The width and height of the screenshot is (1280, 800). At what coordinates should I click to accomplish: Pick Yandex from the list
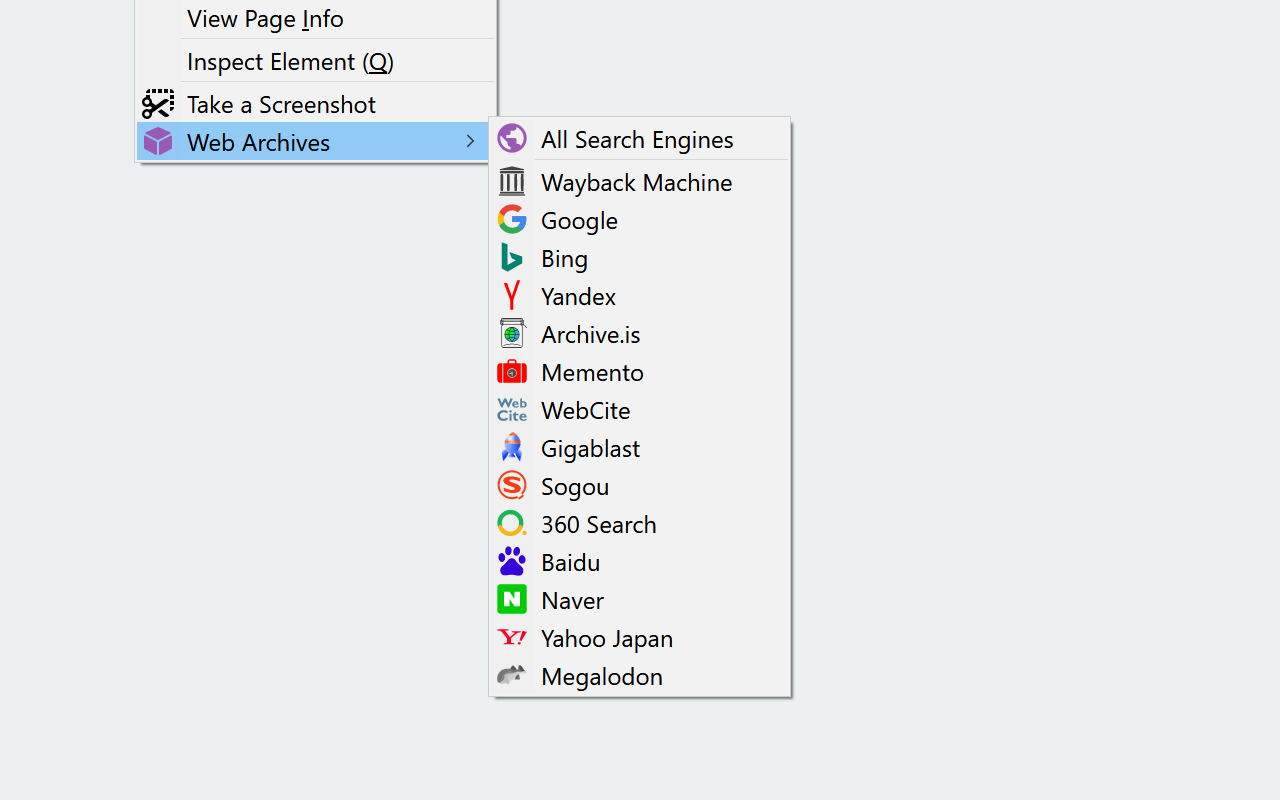[640, 296]
